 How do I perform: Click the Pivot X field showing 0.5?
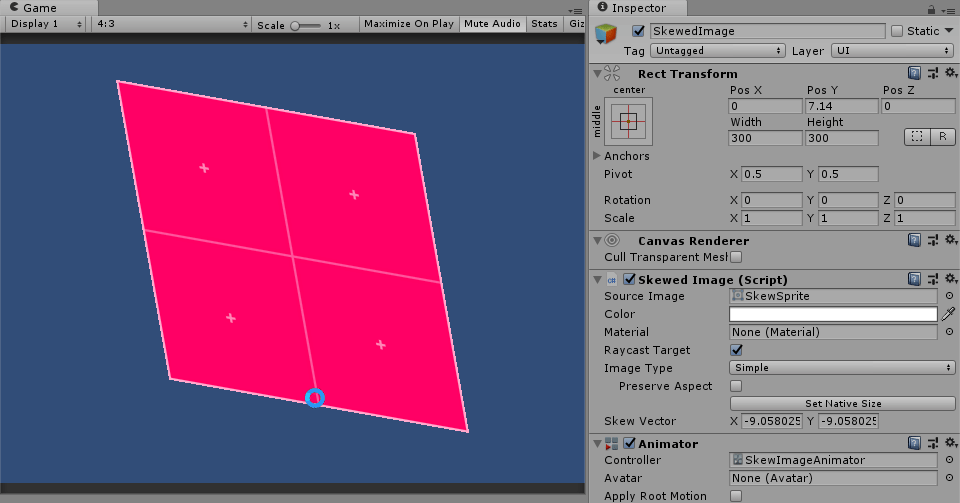pyautogui.click(x=771, y=174)
